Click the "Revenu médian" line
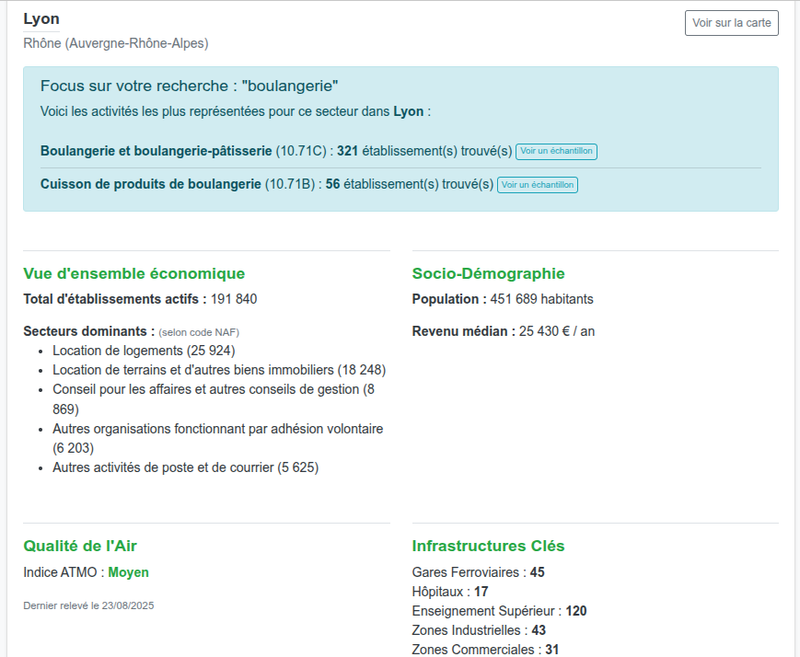The width and height of the screenshot is (800, 657). click(x=503, y=331)
